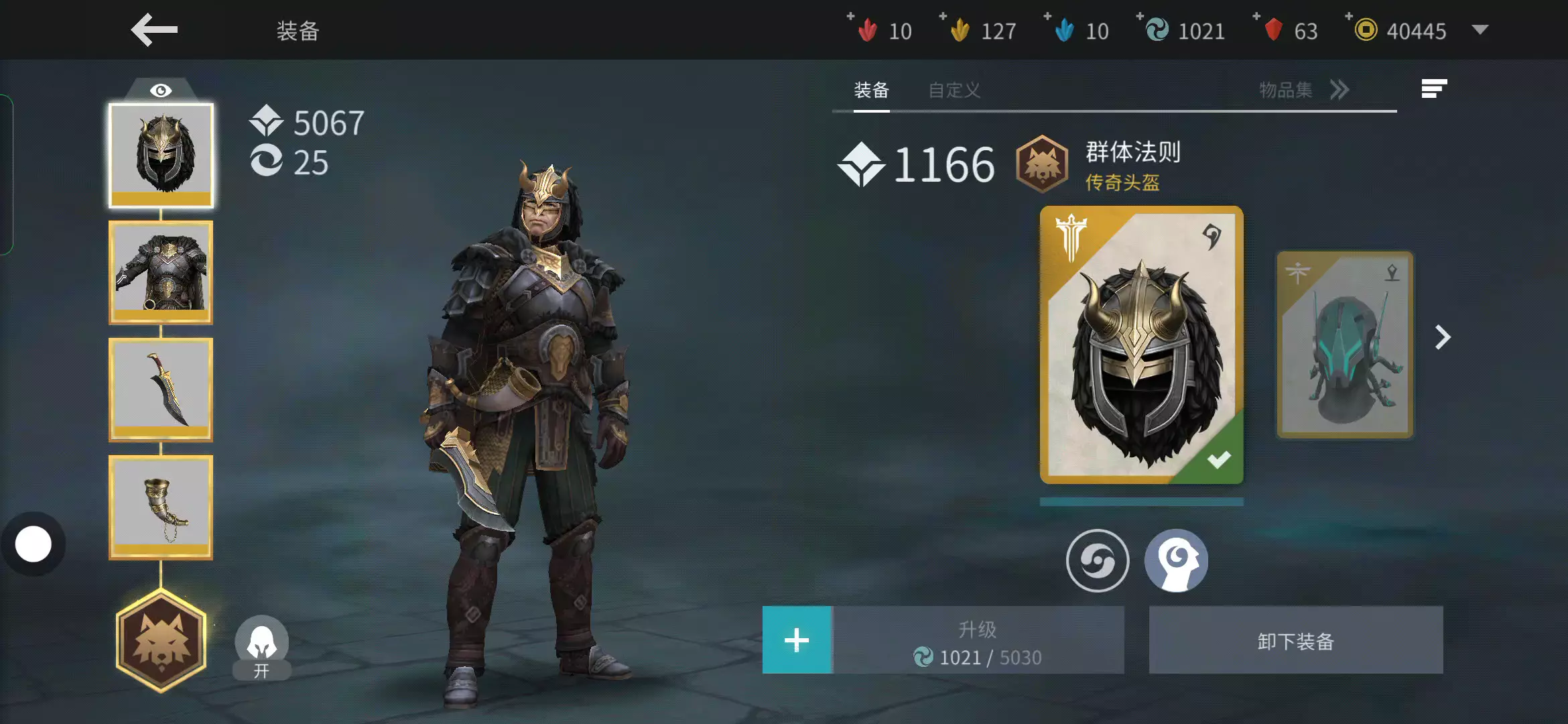
Task: Select the equipped horned helmet card
Action: click(1142, 345)
